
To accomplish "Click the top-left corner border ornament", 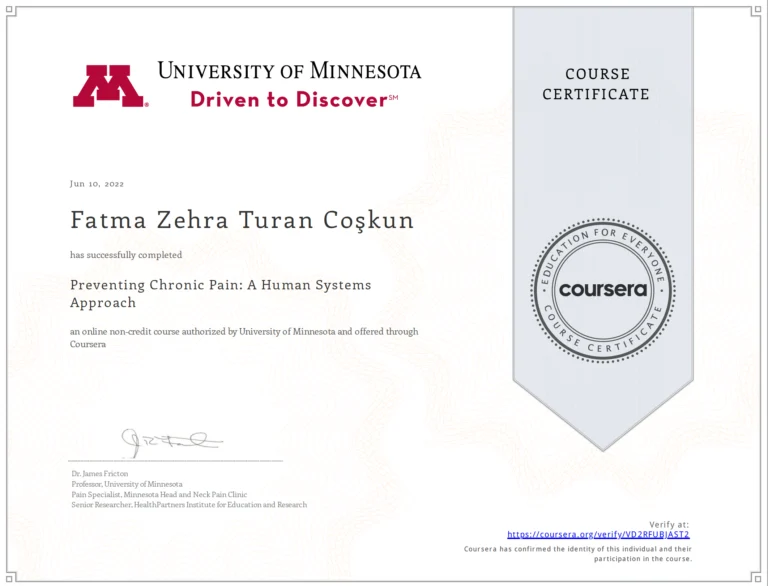I will (11, 11).
